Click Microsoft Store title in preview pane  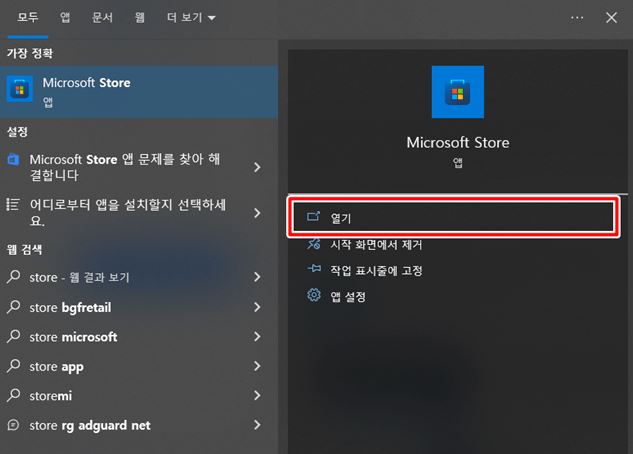(458, 142)
